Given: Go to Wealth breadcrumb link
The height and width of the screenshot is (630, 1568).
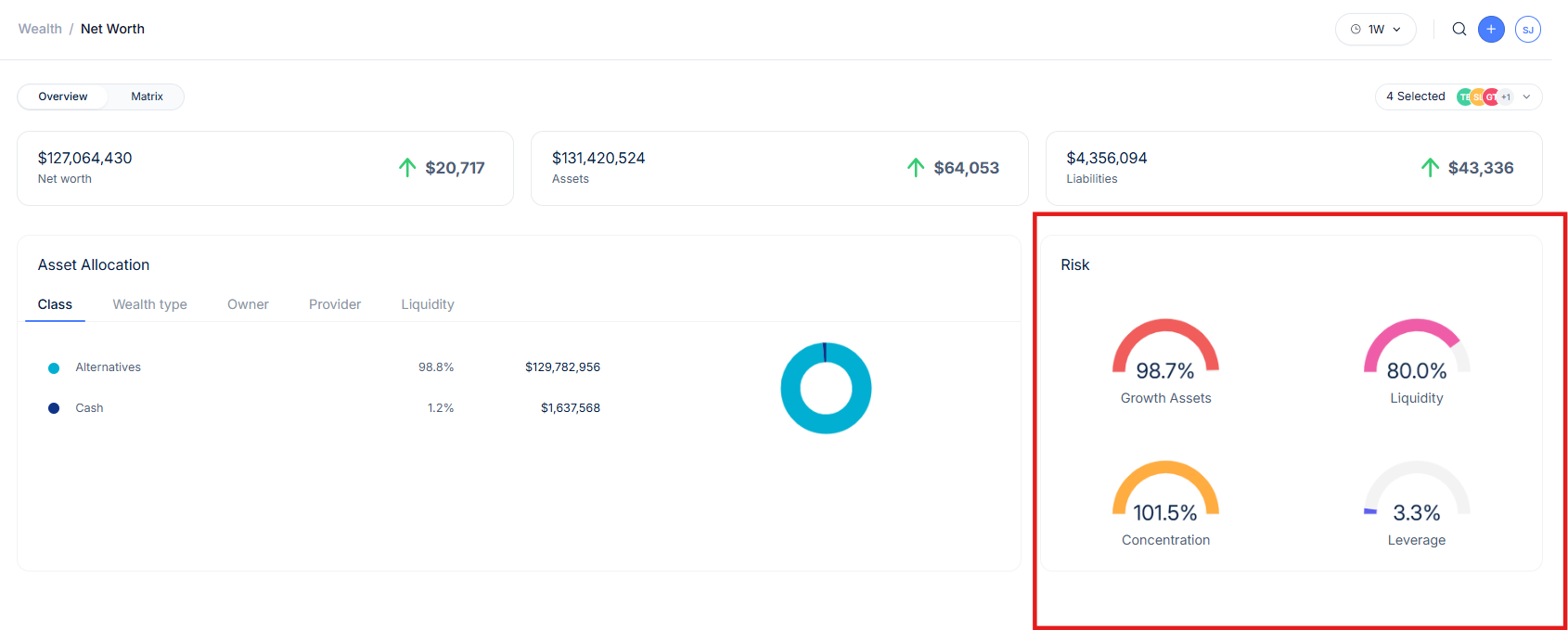Looking at the screenshot, I should (x=40, y=29).
